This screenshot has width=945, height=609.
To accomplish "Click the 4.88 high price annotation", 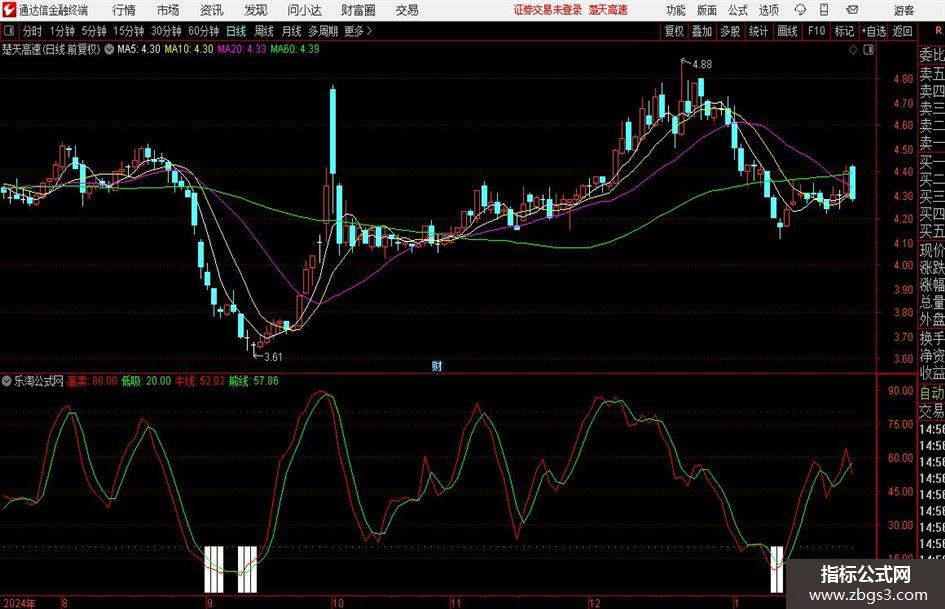I will tap(702, 65).
